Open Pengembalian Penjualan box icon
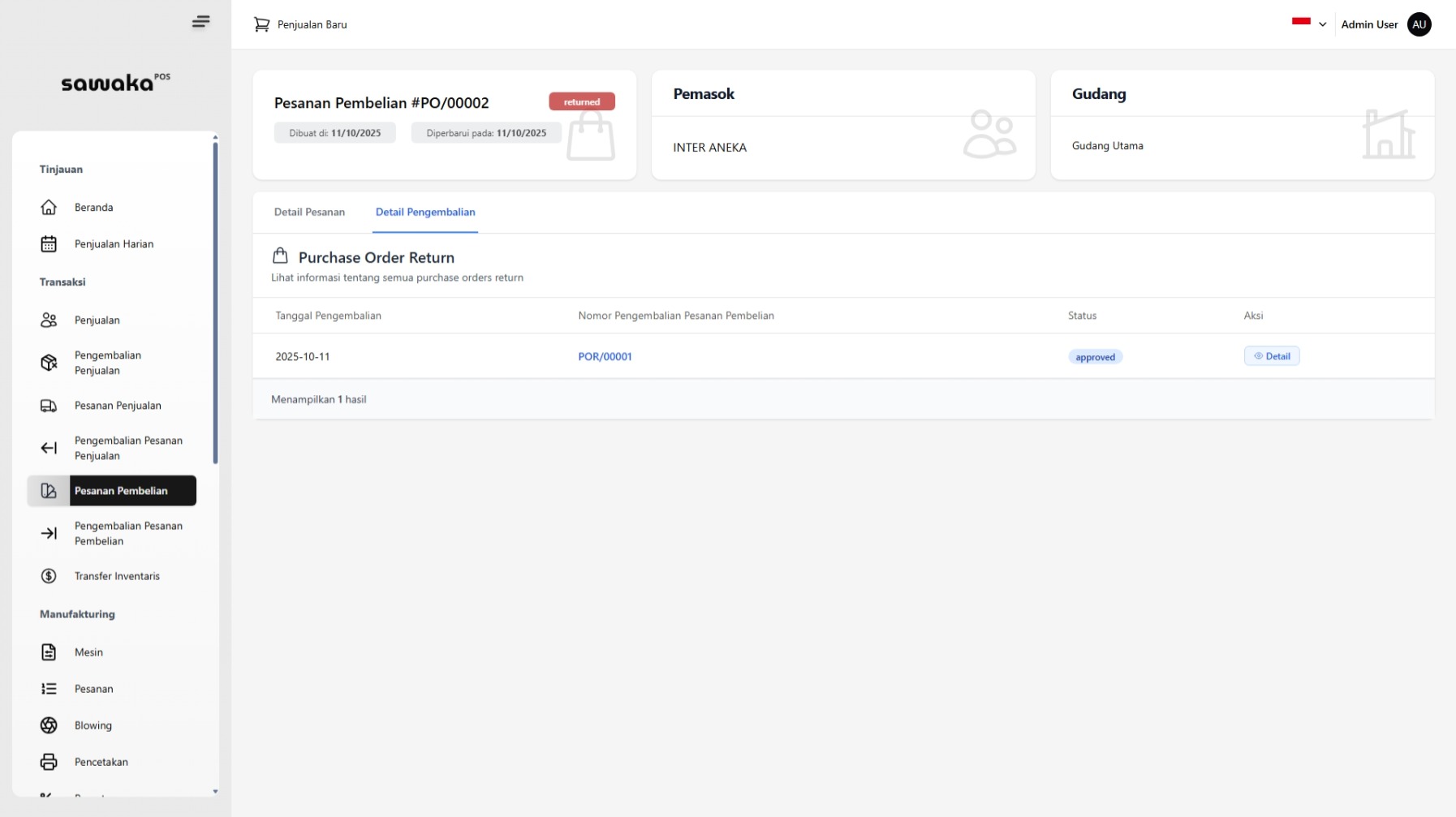This screenshot has height=817, width=1456. click(x=49, y=363)
